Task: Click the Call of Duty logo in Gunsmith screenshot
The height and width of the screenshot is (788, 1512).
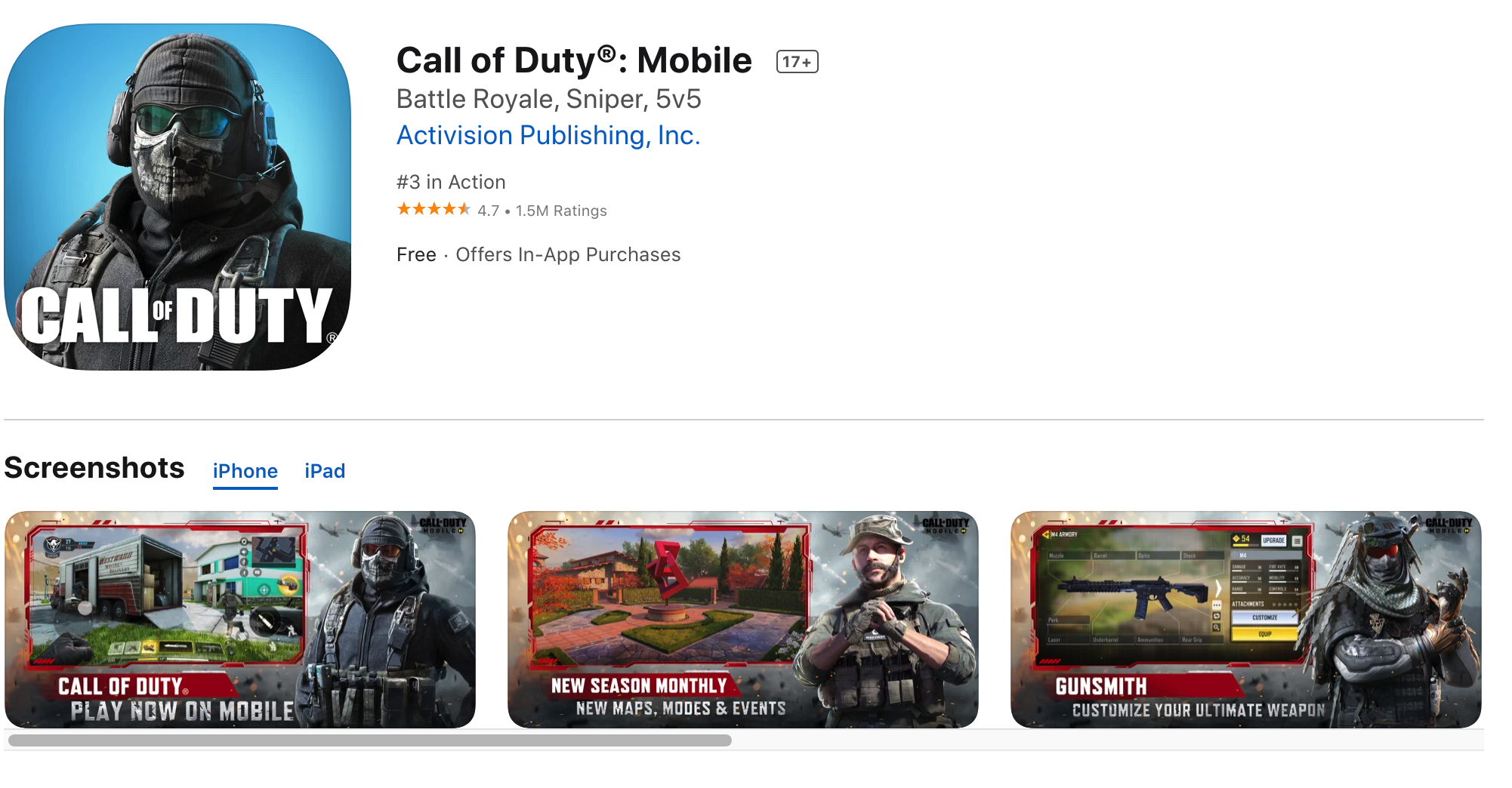Action: pos(1449,525)
